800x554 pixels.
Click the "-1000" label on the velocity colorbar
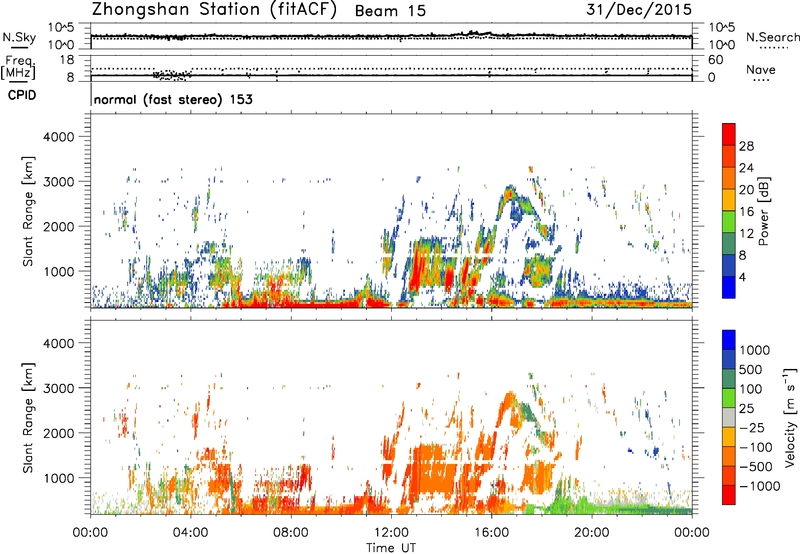point(759,486)
